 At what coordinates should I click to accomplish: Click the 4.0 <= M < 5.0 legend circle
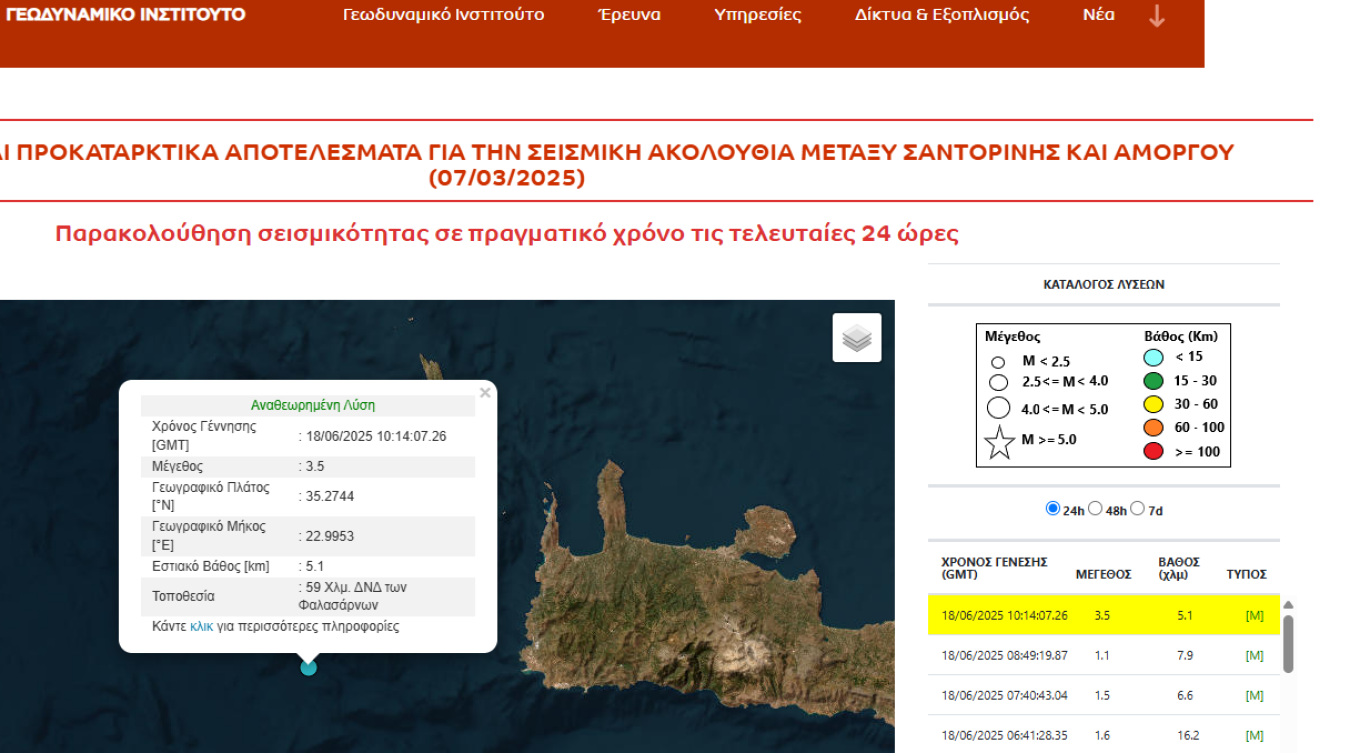[998, 408]
